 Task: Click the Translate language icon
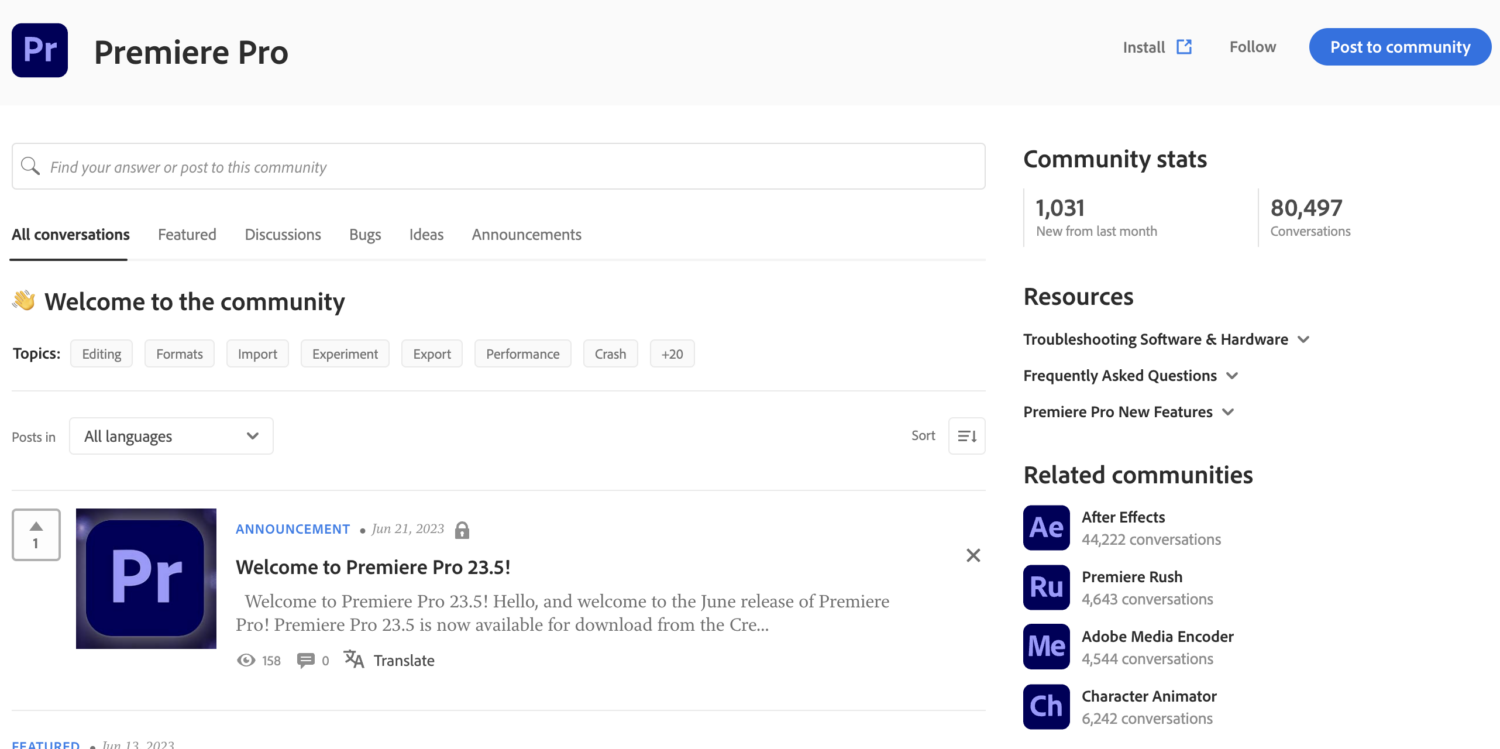[354, 659]
